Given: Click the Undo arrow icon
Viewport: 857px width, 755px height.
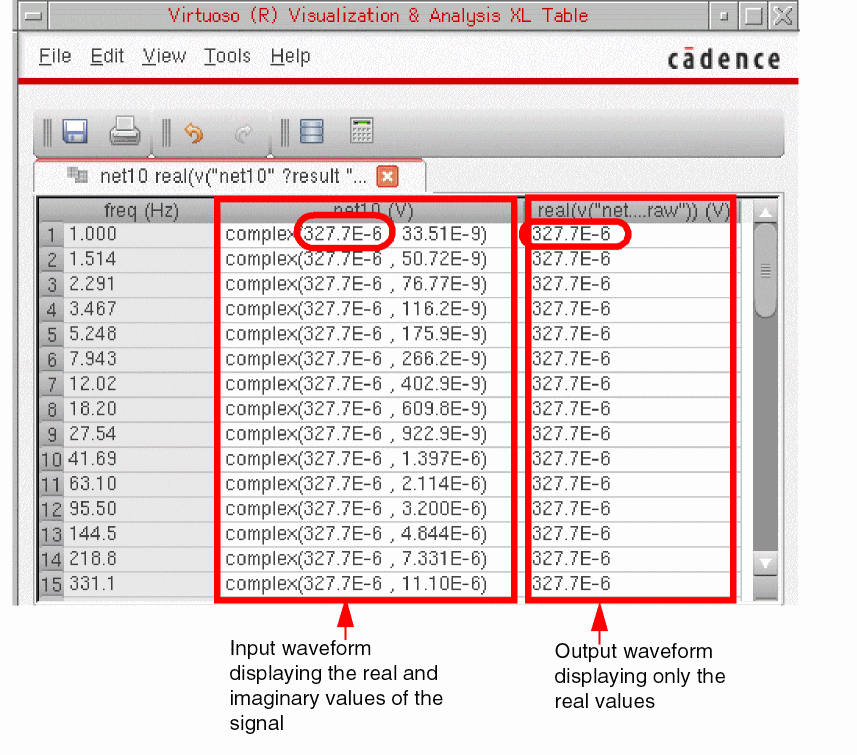Looking at the screenshot, I should (x=193, y=133).
